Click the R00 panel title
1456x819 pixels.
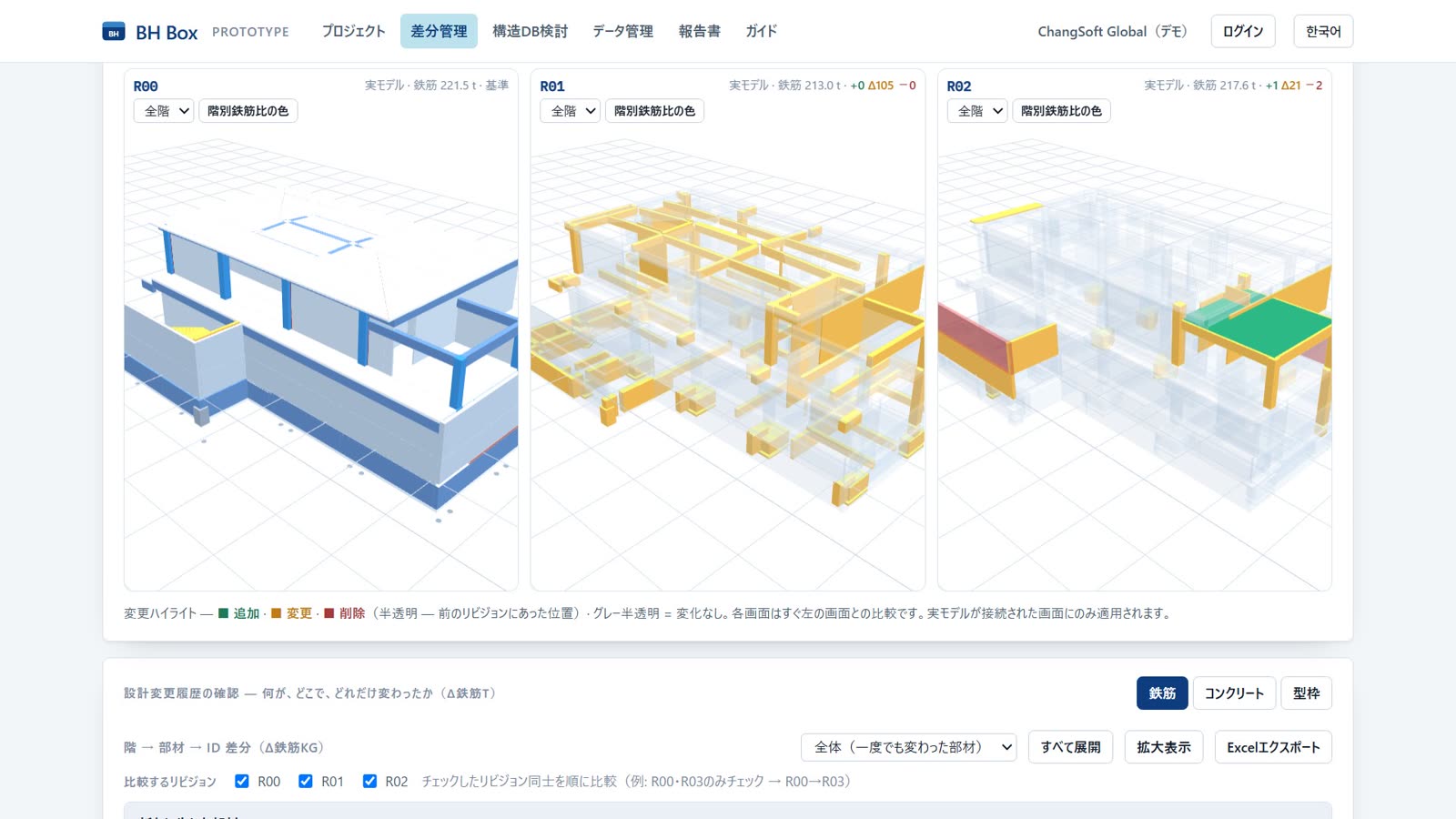pyautogui.click(x=146, y=86)
